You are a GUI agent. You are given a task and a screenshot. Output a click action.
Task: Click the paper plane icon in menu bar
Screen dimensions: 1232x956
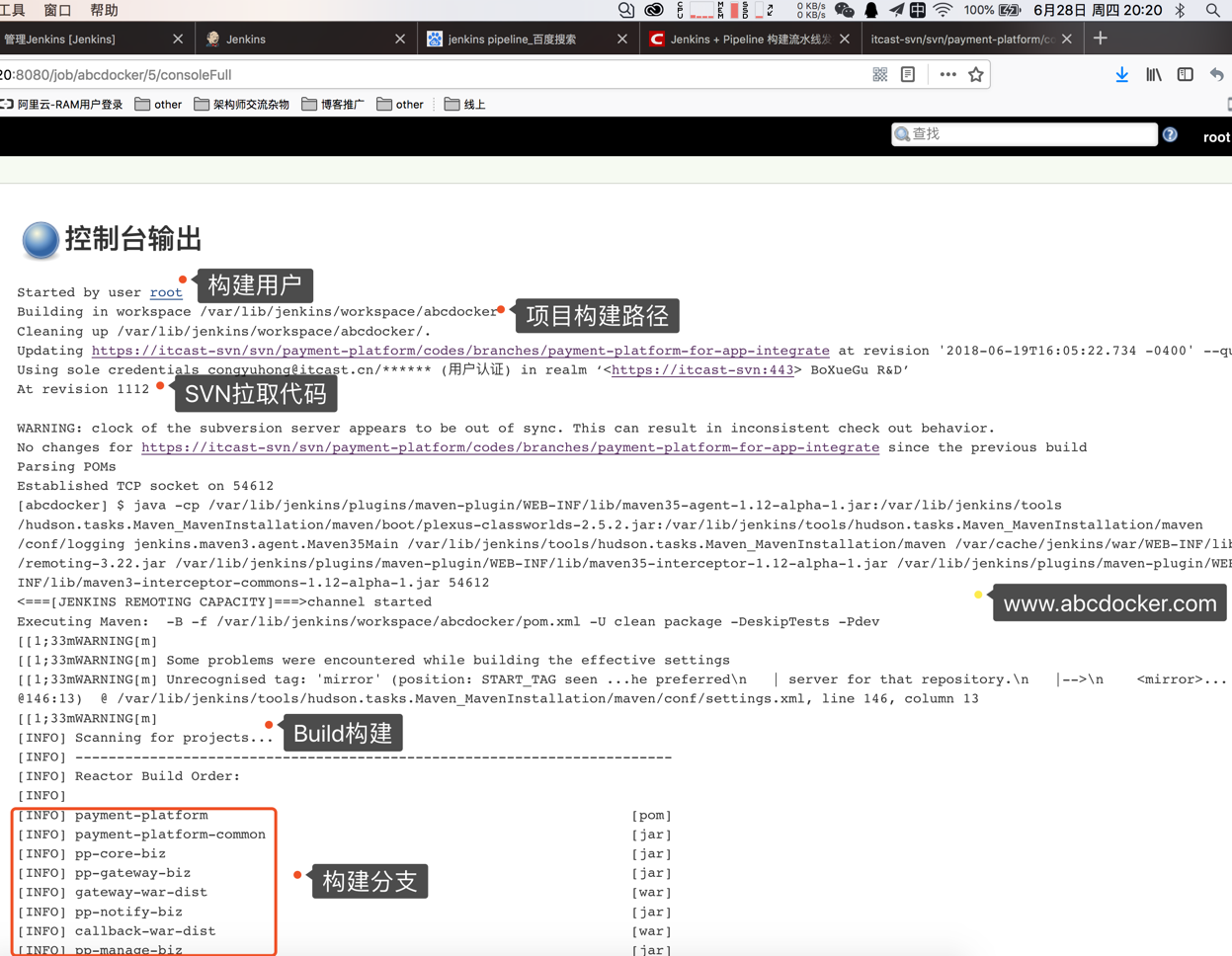tap(895, 11)
